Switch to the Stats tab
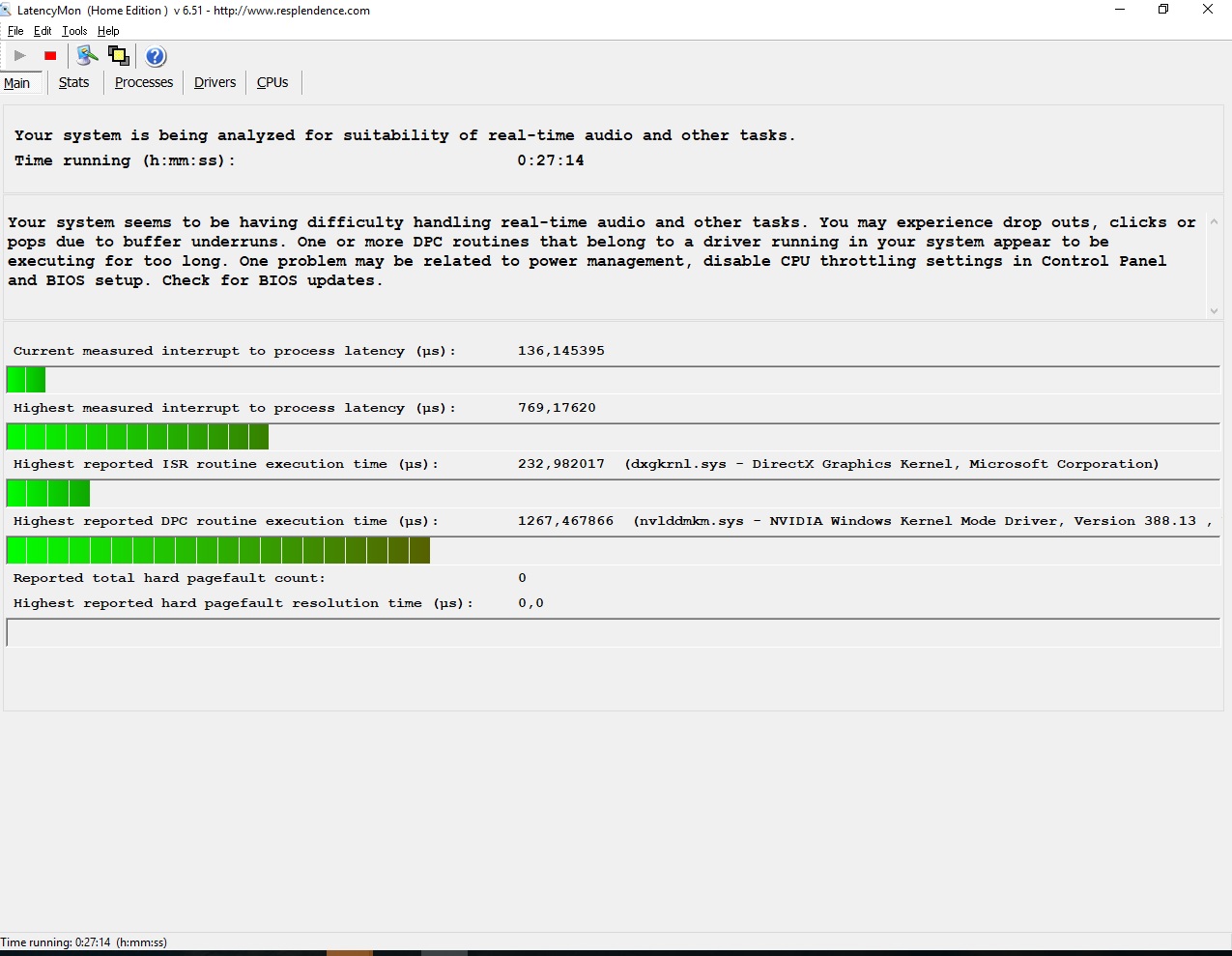This screenshot has width=1232, height=956. 73,83
